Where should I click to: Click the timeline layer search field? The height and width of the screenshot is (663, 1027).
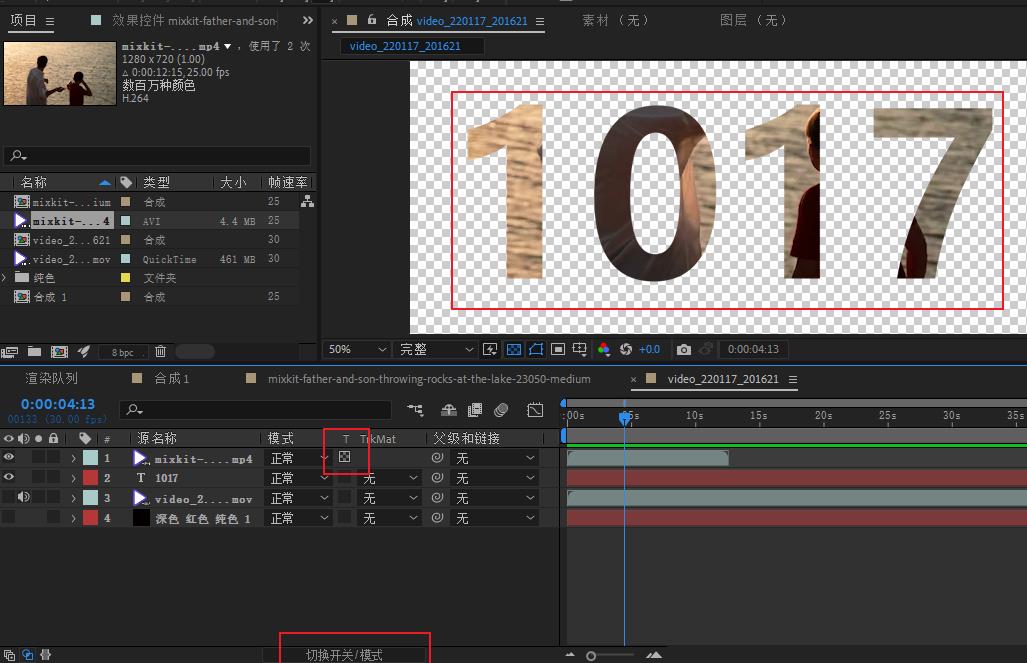tap(255, 409)
